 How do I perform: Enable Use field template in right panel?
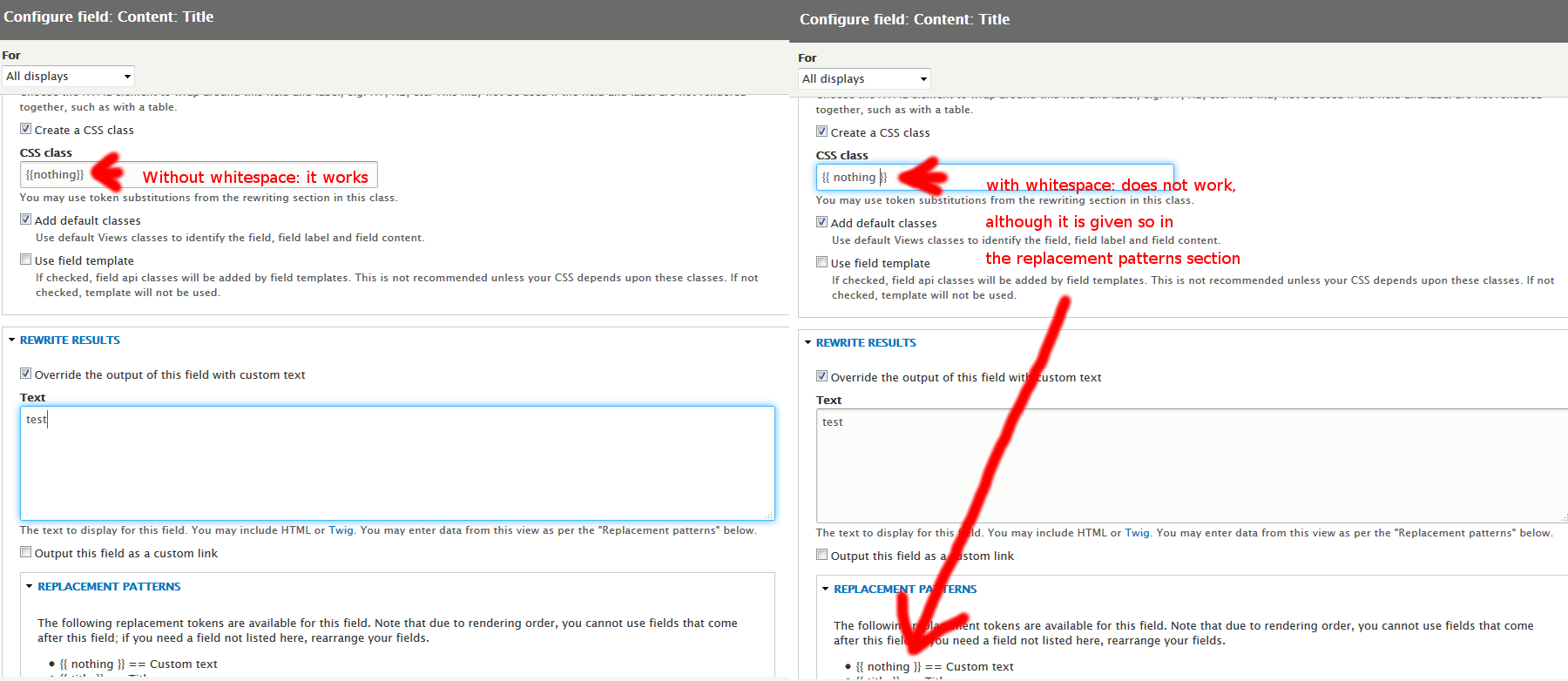pos(821,262)
